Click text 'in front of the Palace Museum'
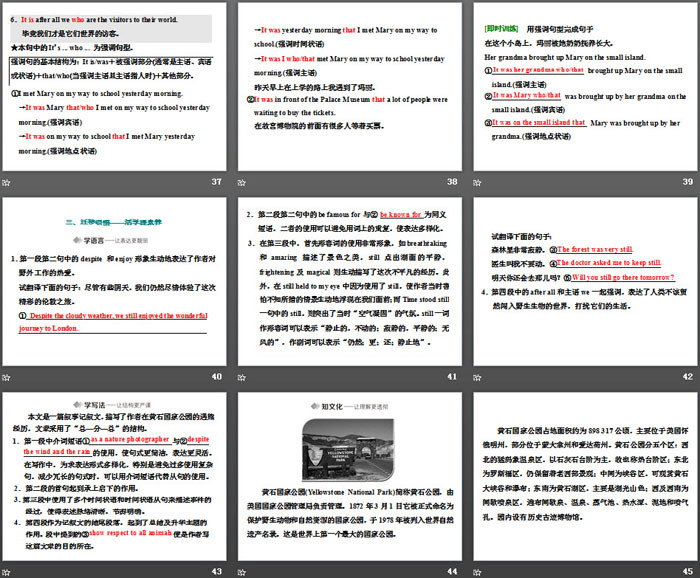 tap(322, 100)
